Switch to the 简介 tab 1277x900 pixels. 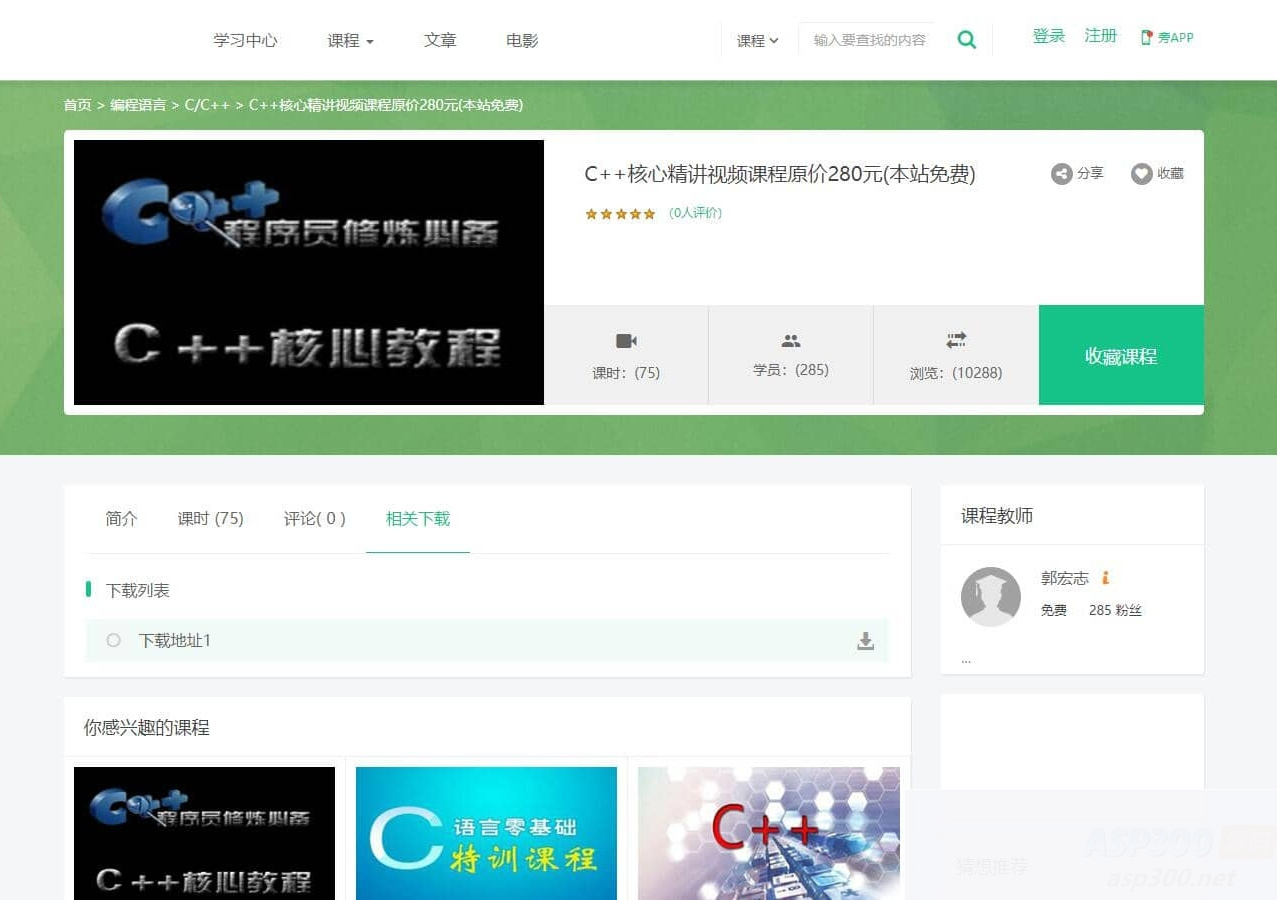(120, 519)
